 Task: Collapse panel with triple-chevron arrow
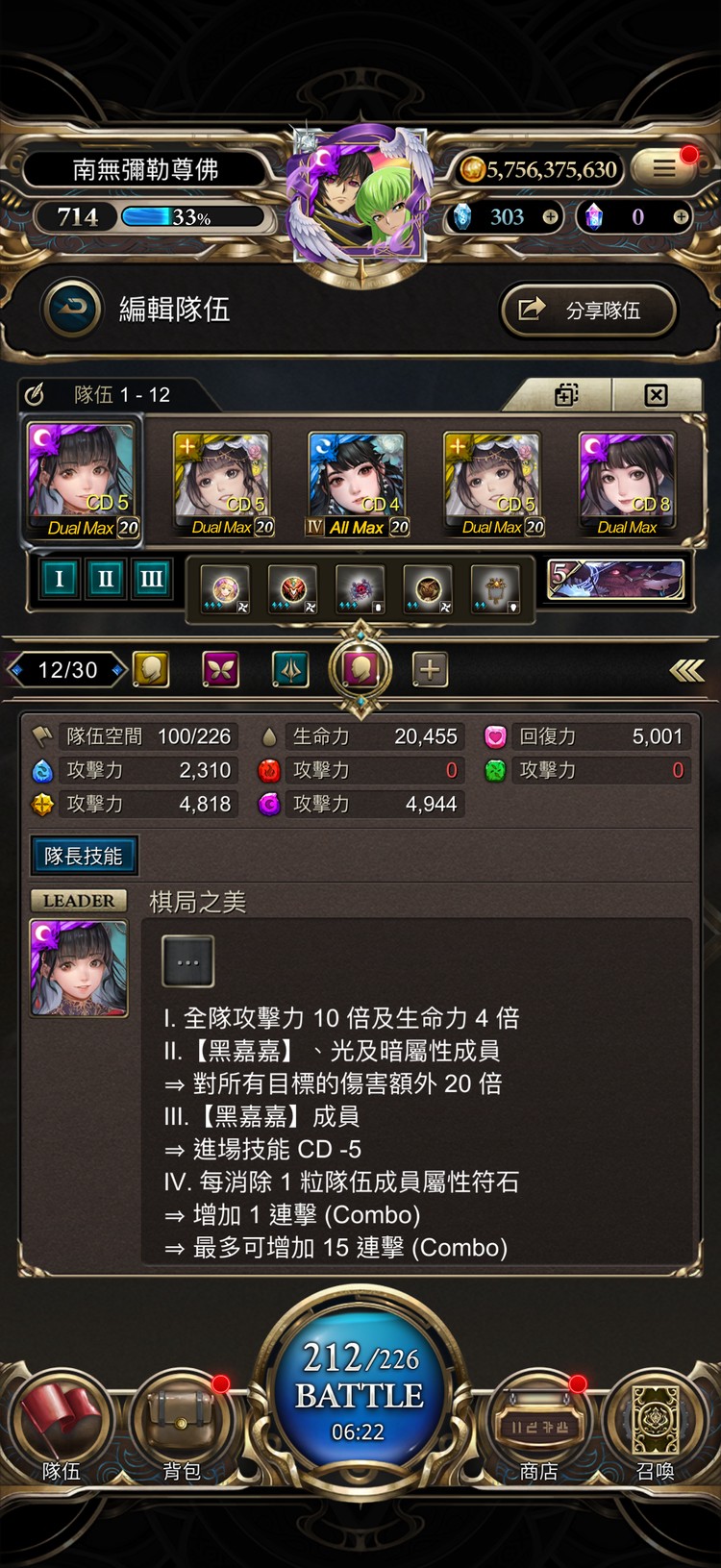point(686,670)
